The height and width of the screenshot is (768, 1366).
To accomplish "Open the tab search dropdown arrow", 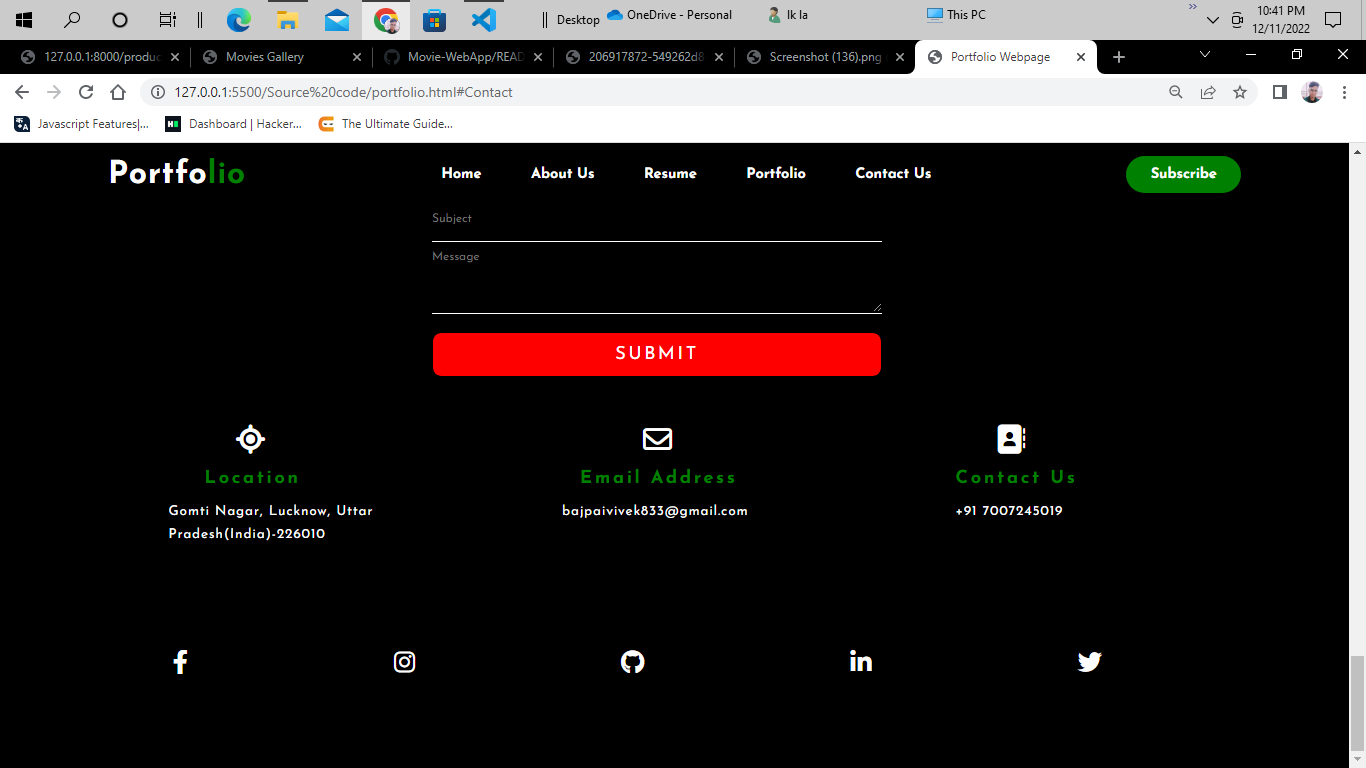I will coord(1205,56).
